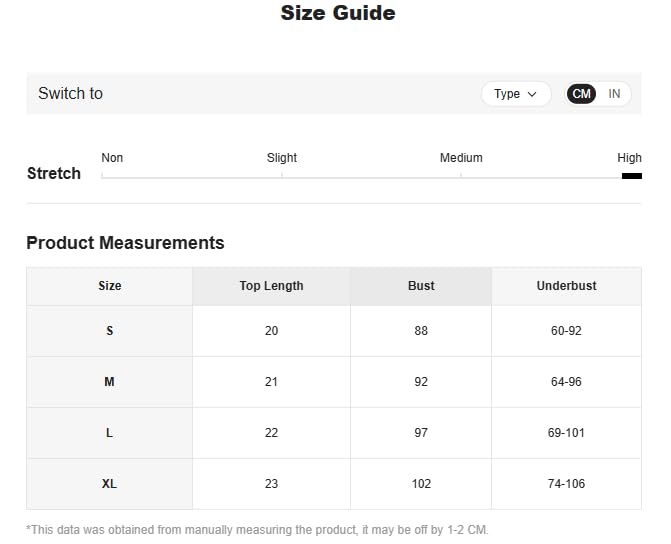Click the chevron arrow beside Type
This screenshot has width=671, height=544.
(532, 94)
